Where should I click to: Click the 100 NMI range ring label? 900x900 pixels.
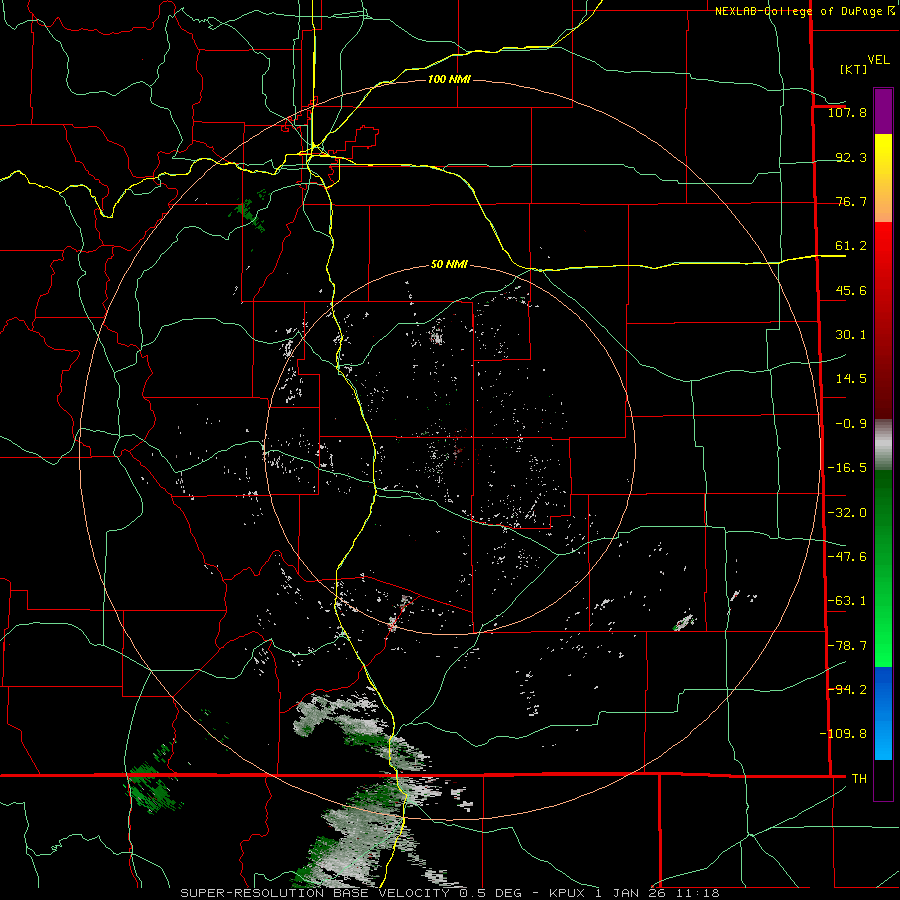click(449, 79)
